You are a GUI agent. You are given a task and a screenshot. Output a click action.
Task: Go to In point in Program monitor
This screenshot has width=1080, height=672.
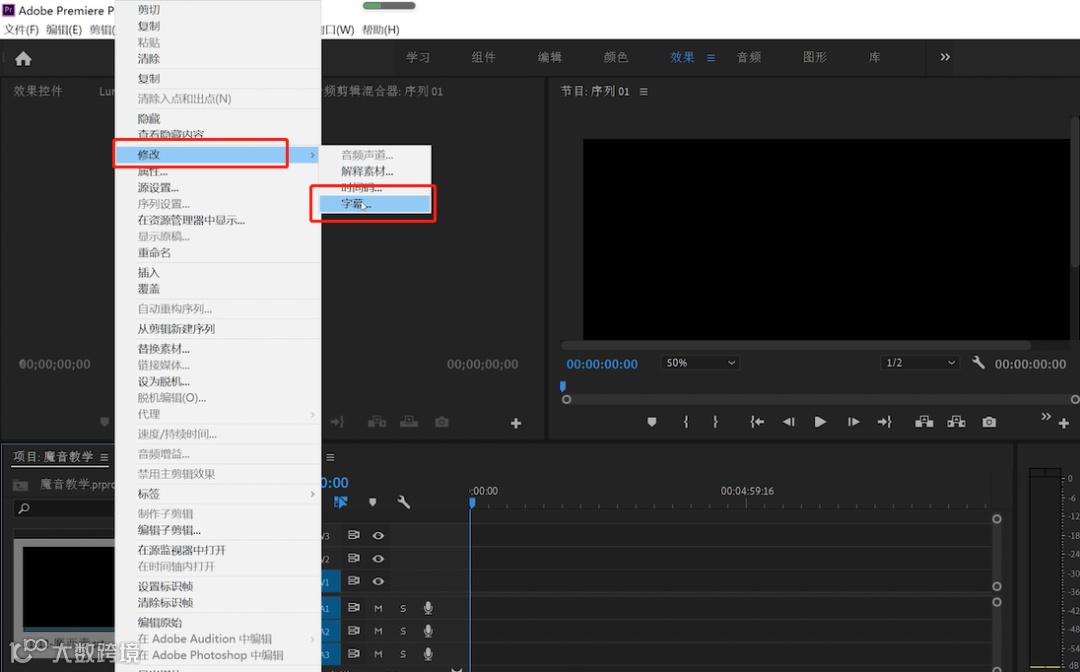tap(756, 422)
